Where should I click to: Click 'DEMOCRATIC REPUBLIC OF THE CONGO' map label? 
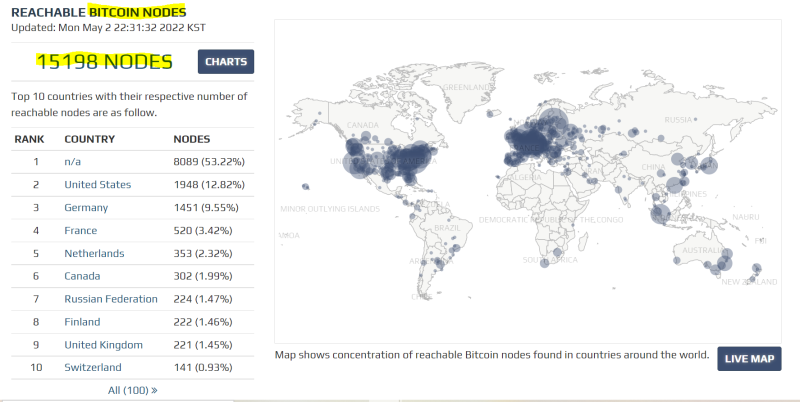coord(551,220)
